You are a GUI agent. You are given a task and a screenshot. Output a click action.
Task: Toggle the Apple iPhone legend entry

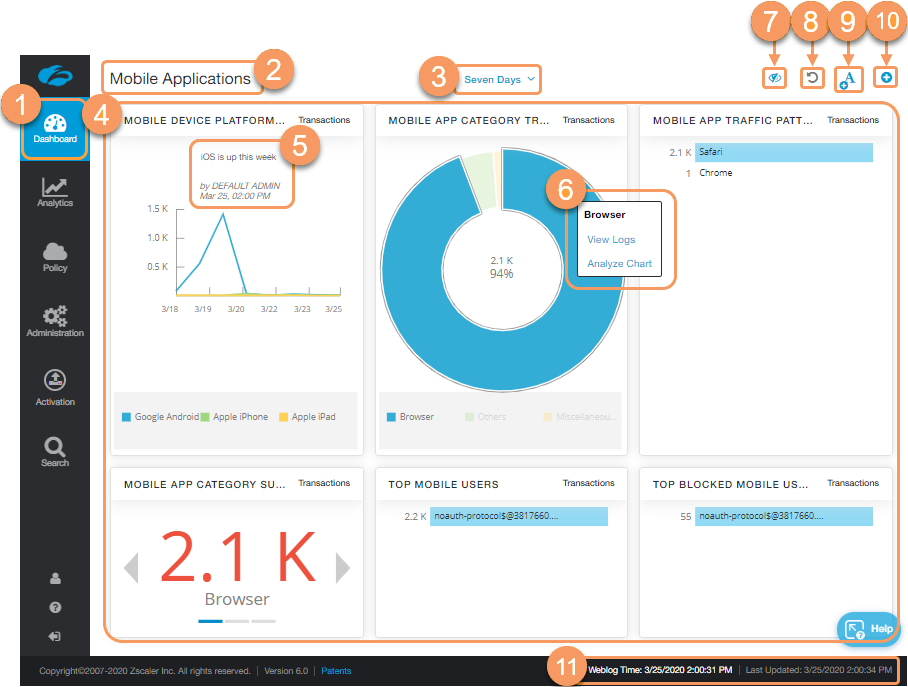234,417
